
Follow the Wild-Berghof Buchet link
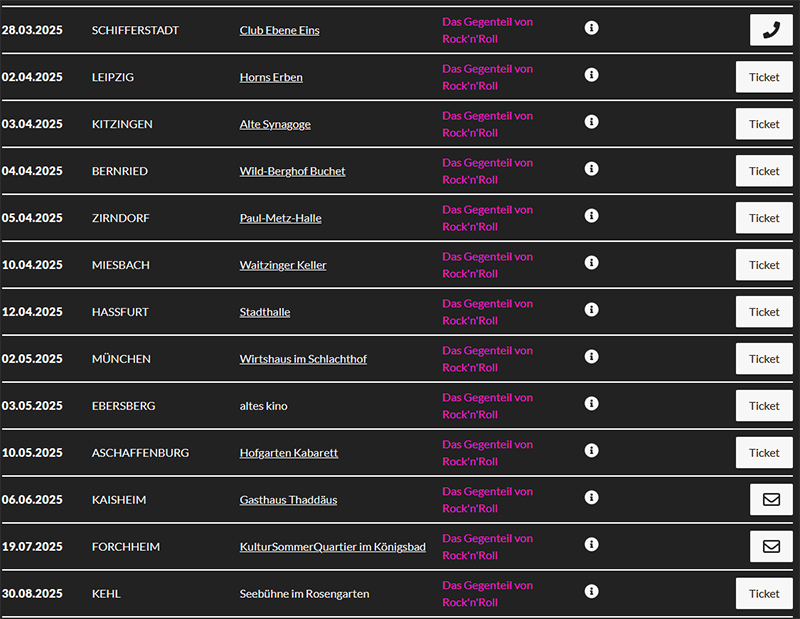[292, 172]
